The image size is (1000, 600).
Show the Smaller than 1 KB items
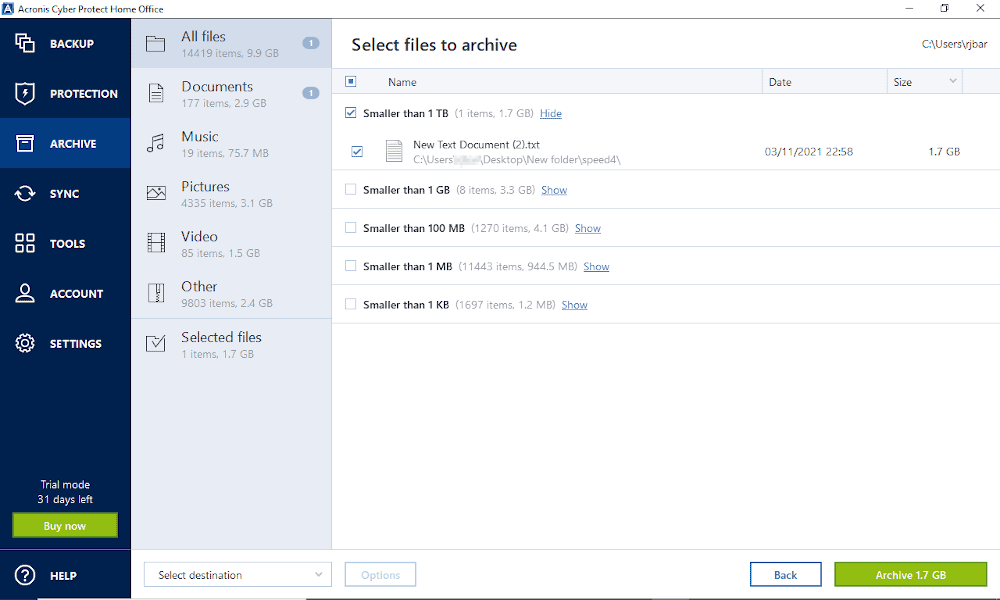(575, 305)
